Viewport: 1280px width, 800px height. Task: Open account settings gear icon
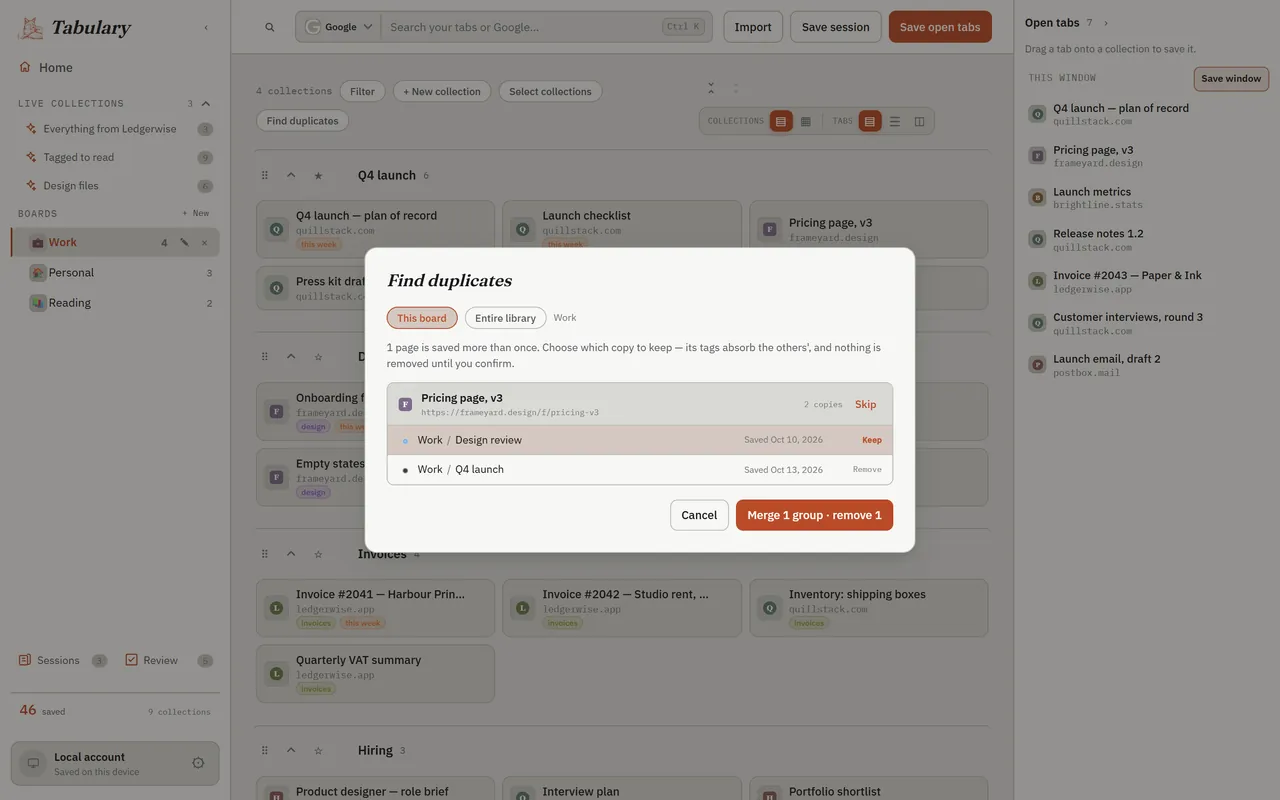[x=198, y=763]
